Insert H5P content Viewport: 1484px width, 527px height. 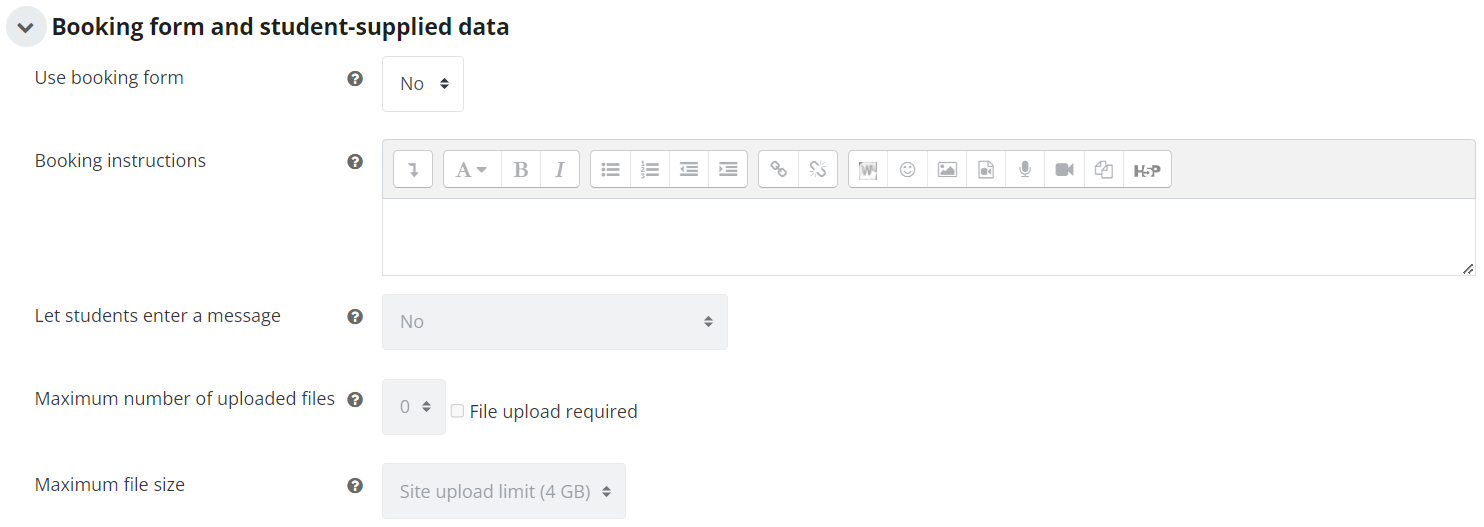coord(1147,169)
